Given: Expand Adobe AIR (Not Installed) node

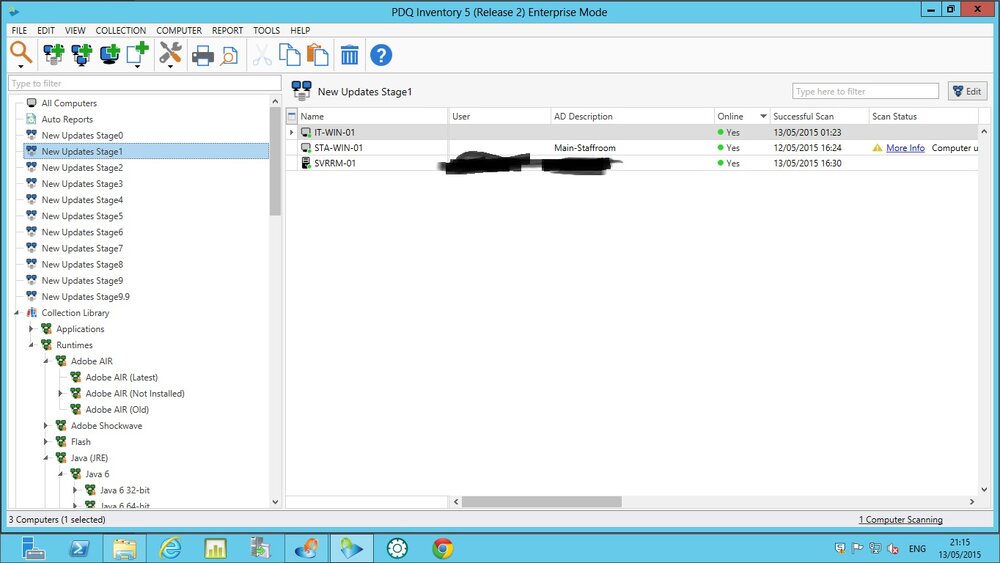Looking at the screenshot, I should pyautogui.click(x=61, y=393).
